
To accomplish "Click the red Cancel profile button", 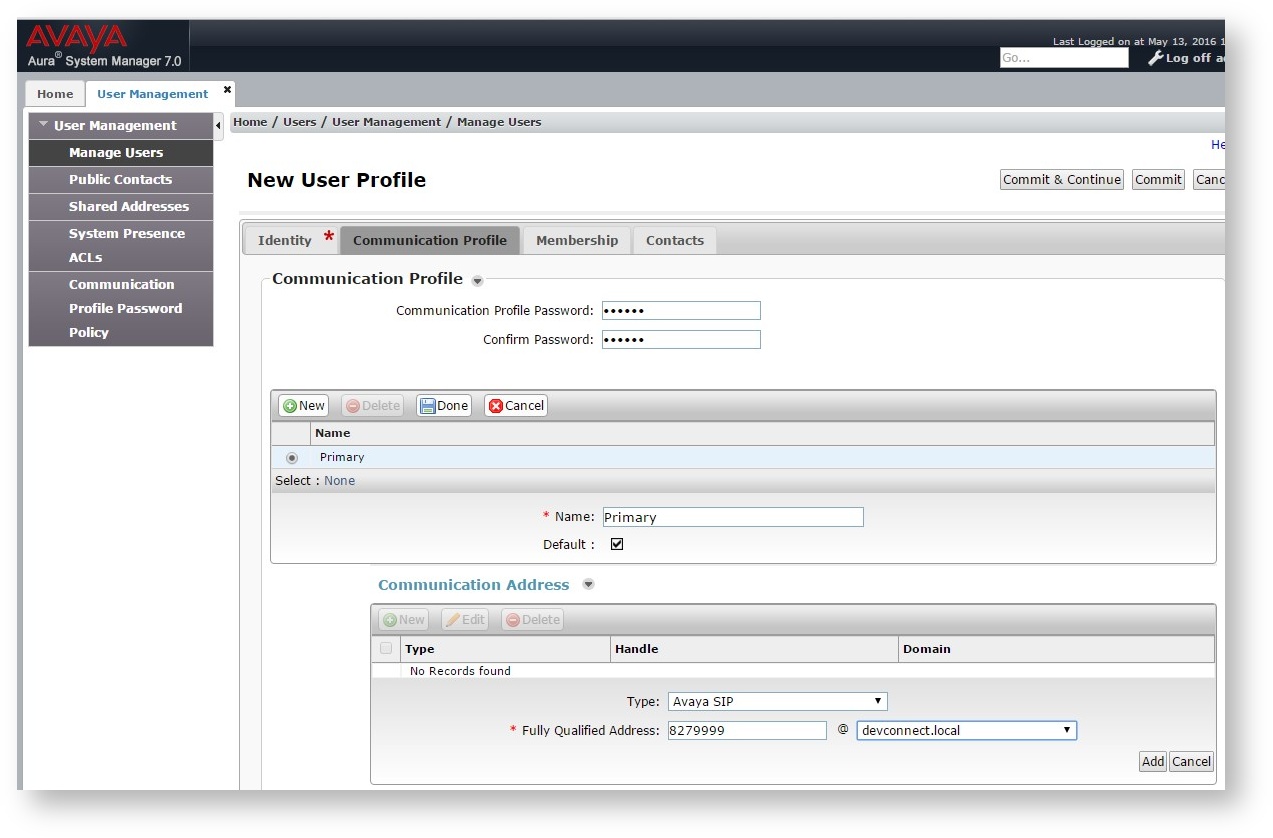I will point(516,406).
